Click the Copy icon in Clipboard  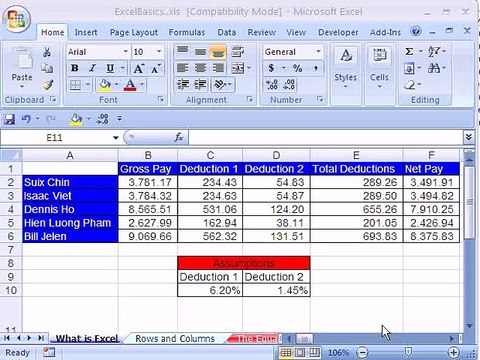coord(47,68)
